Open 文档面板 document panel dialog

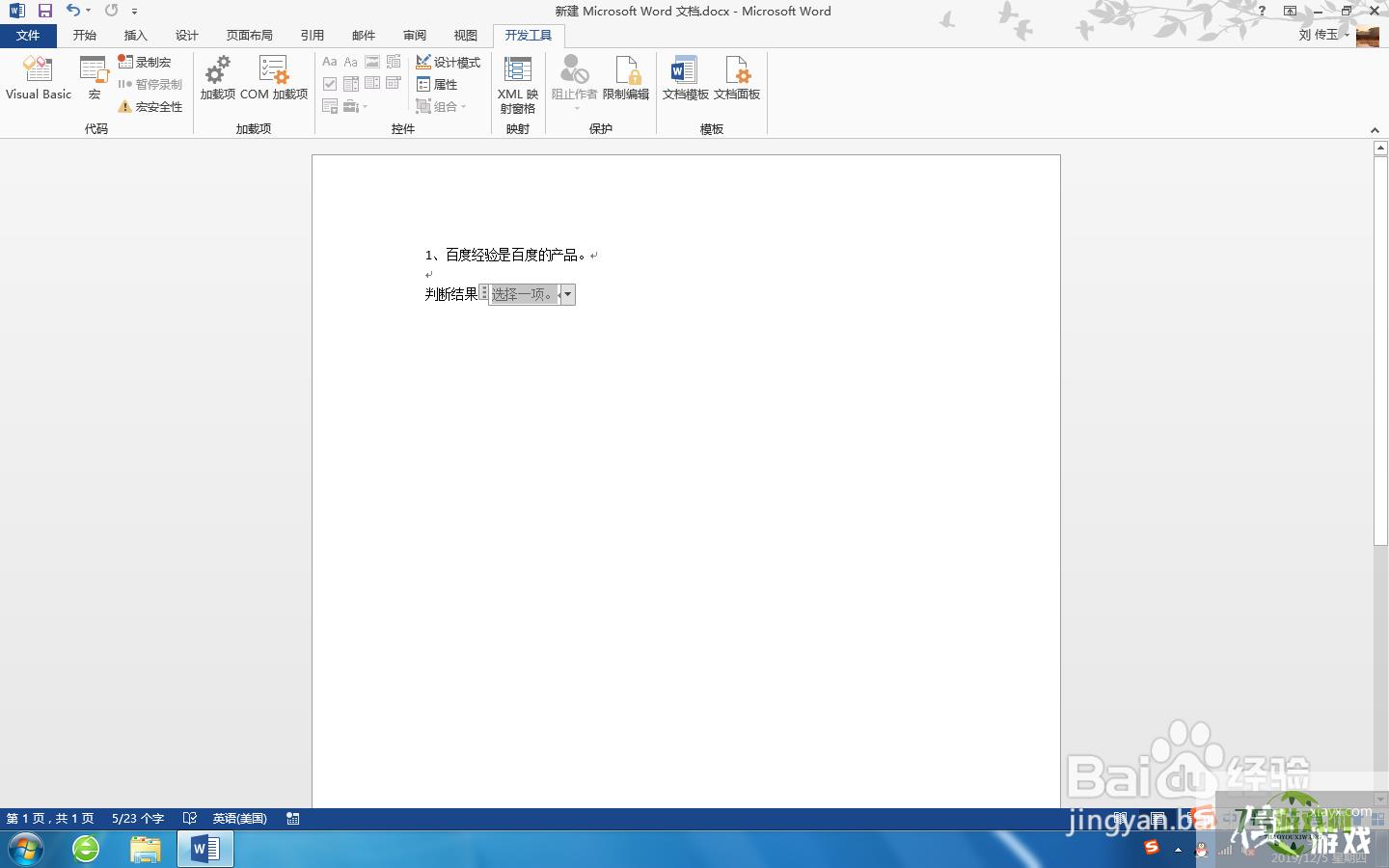click(x=737, y=77)
